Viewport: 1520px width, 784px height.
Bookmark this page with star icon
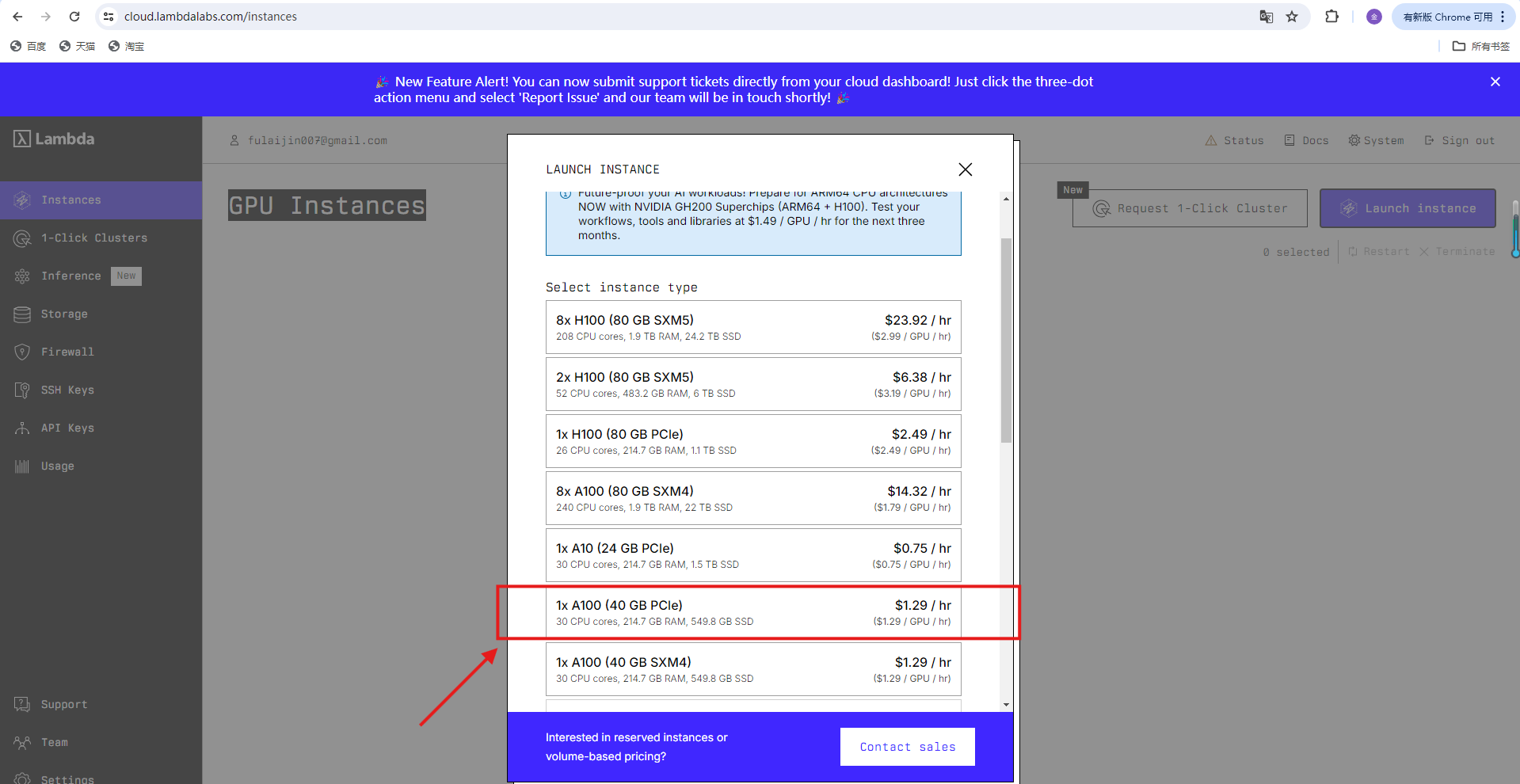(x=1292, y=17)
